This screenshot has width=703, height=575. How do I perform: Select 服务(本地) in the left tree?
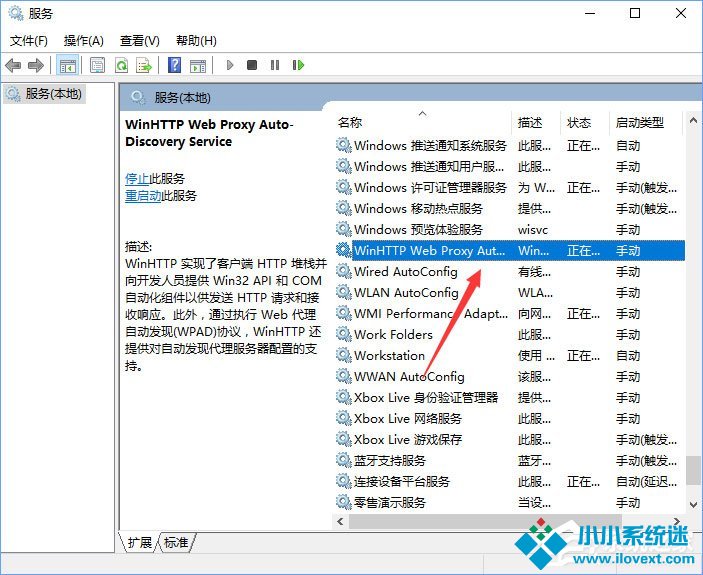coord(45,94)
